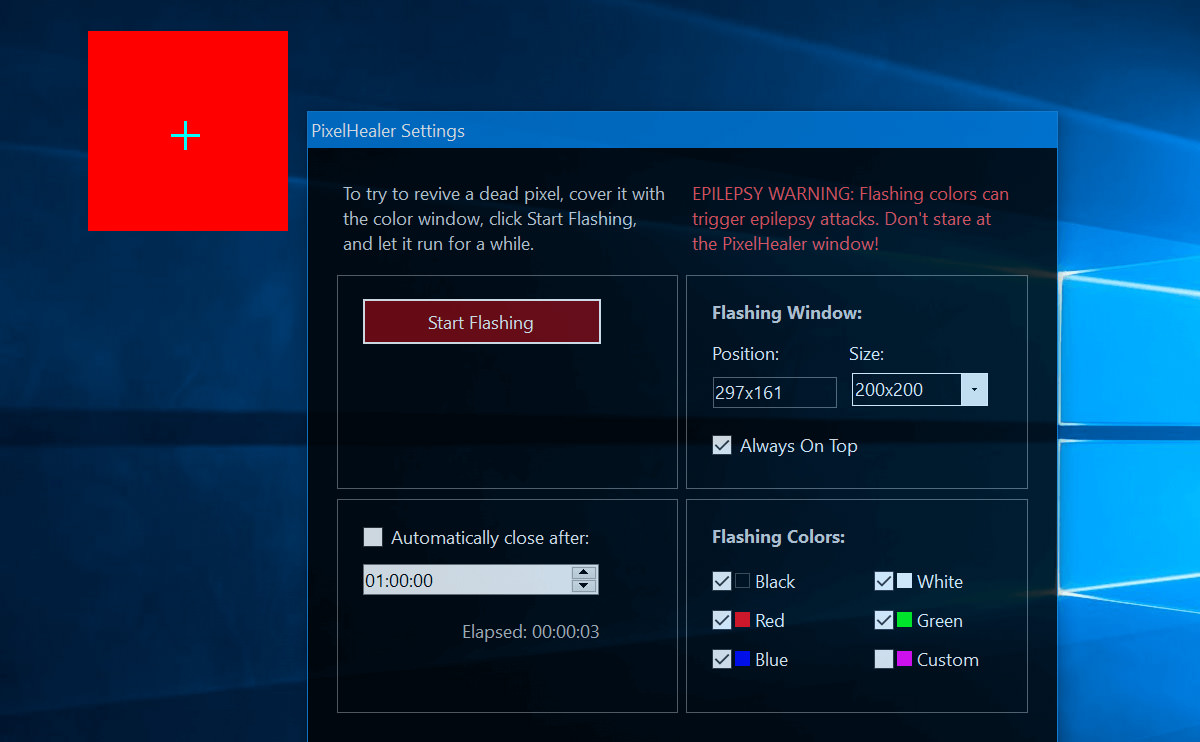Viewport: 1200px width, 742px height.
Task: Click the Size: label
Action: tap(867, 354)
